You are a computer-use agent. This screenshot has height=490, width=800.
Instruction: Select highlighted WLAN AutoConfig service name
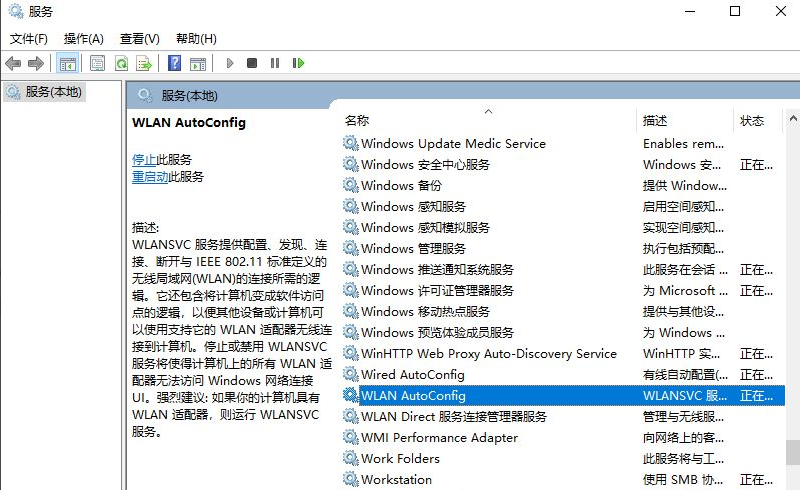point(413,395)
